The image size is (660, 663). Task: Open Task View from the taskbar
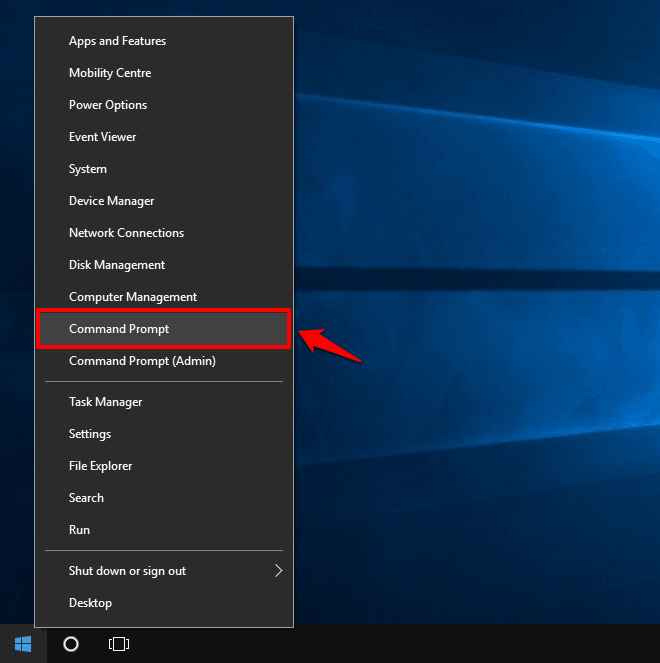[x=119, y=644]
